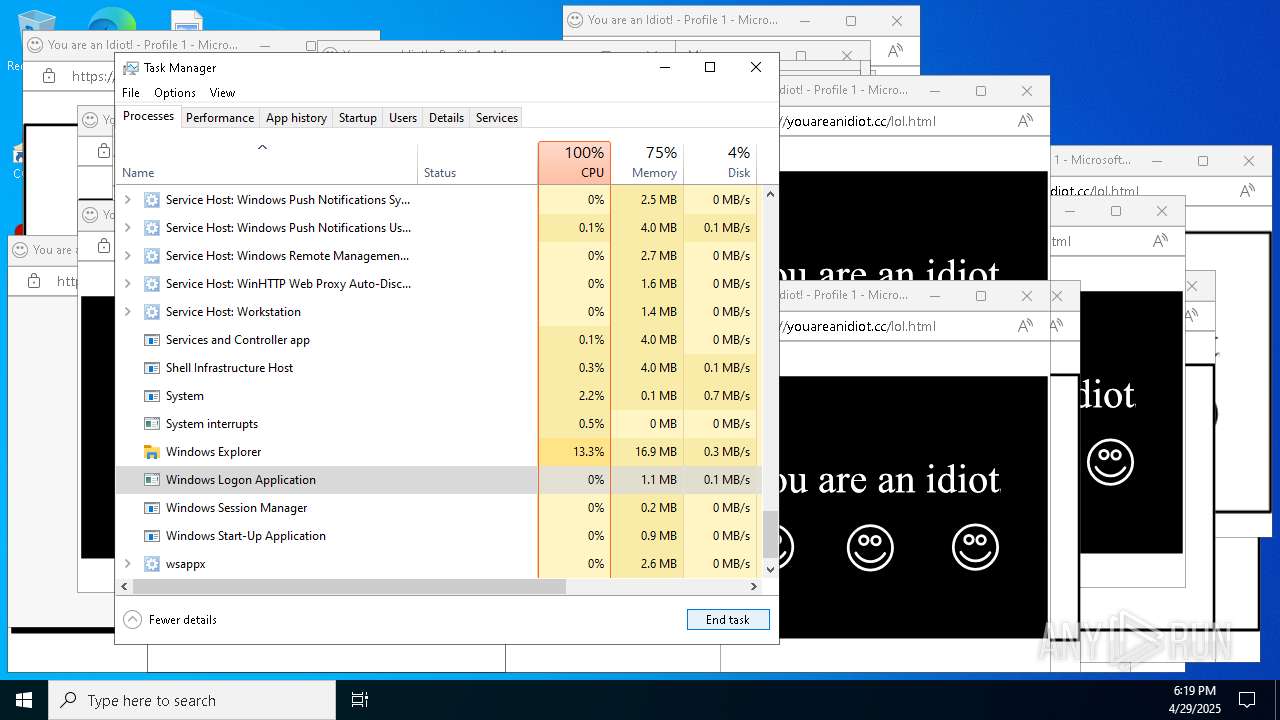Click the vertical scrollbar thumb in process list

(x=770, y=534)
